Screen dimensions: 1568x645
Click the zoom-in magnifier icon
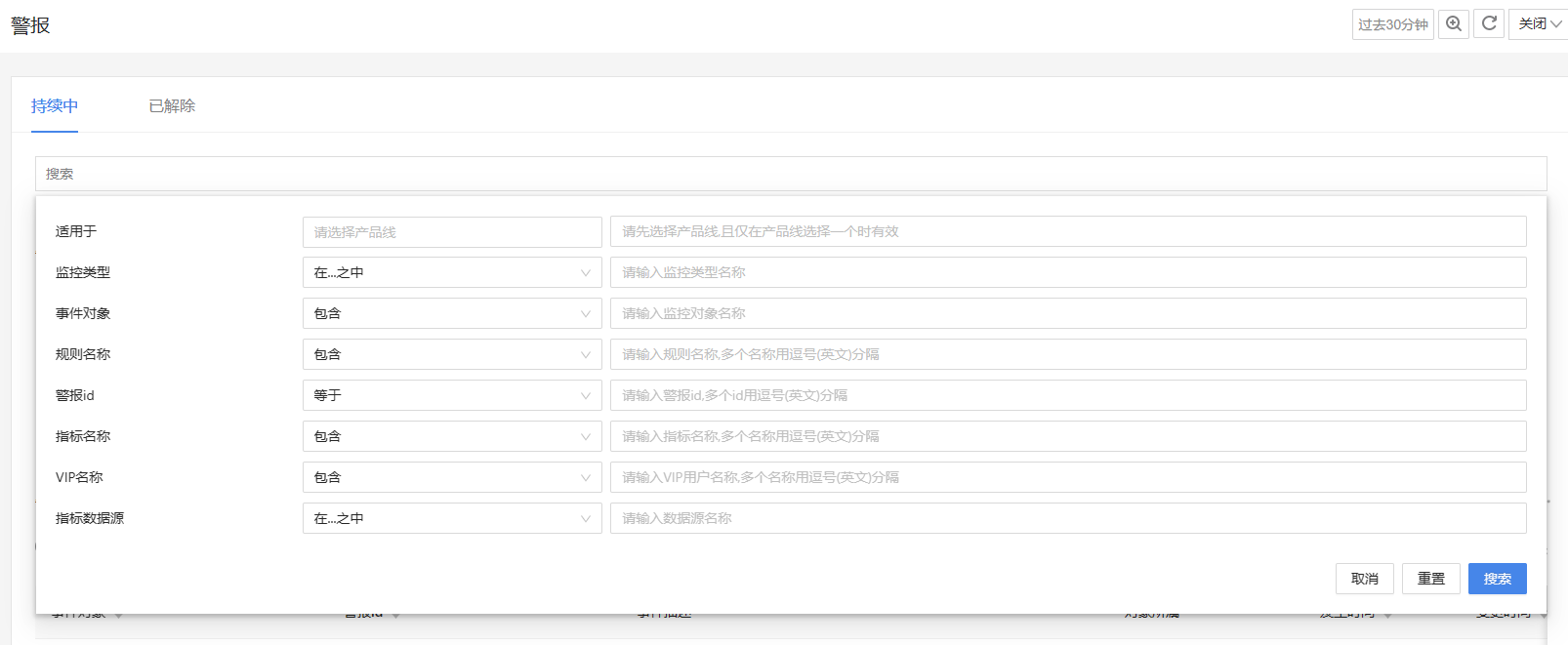pos(1454,24)
